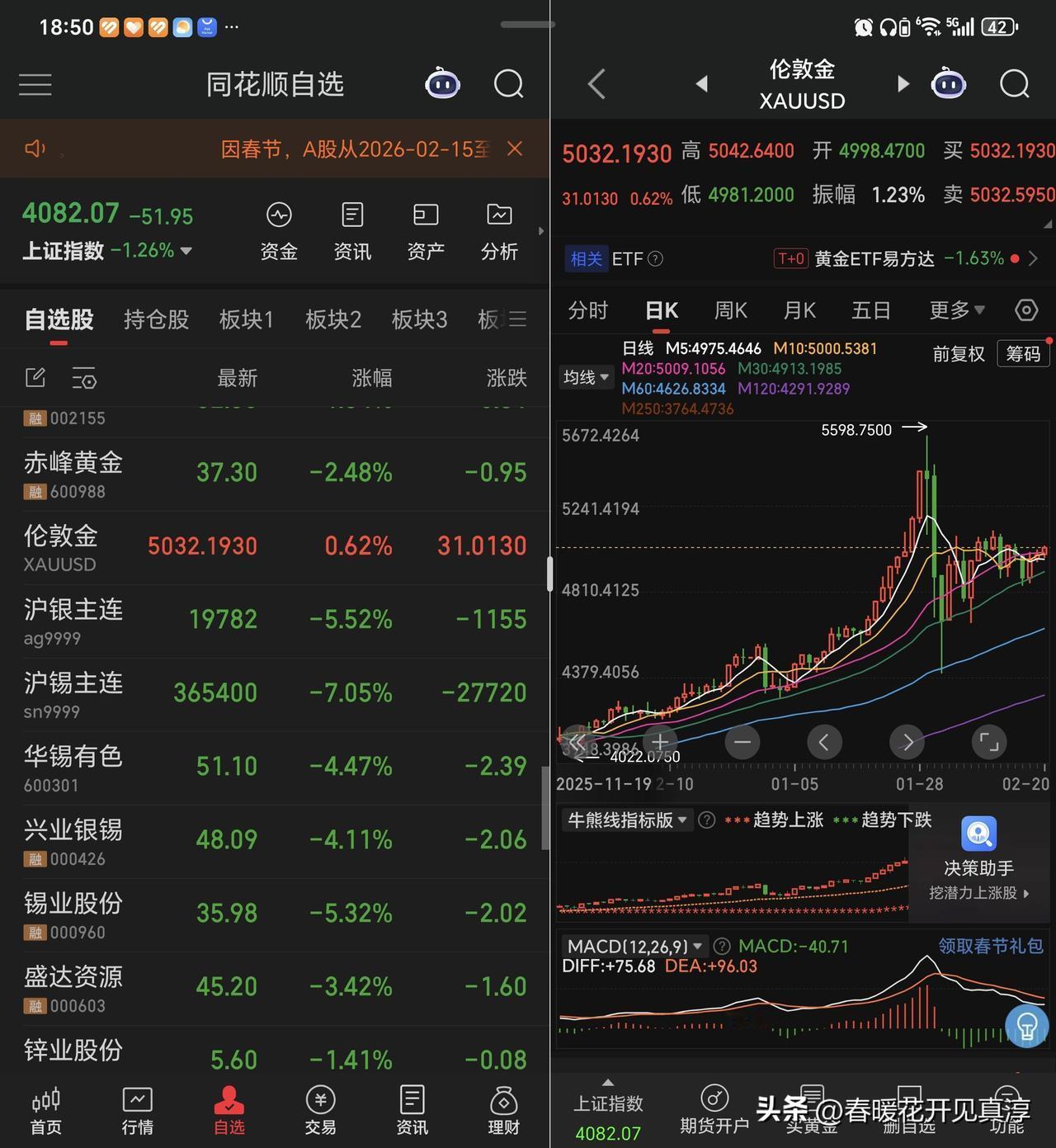Open search in the watchlist header
The width and height of the screenshot is (1056, 1148).
(x=508, y=84)
